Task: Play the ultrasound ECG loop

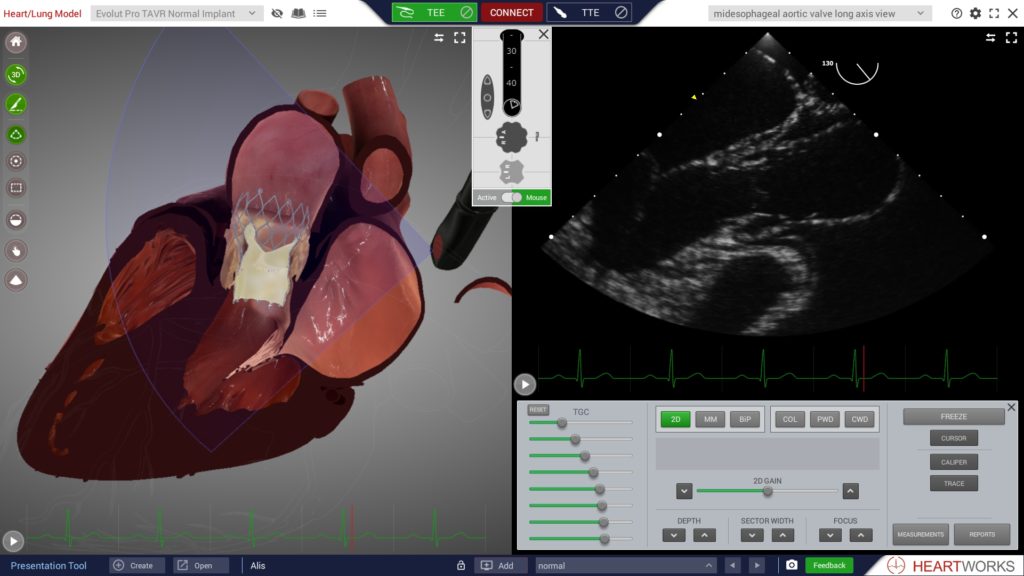Action: (525, 385)
